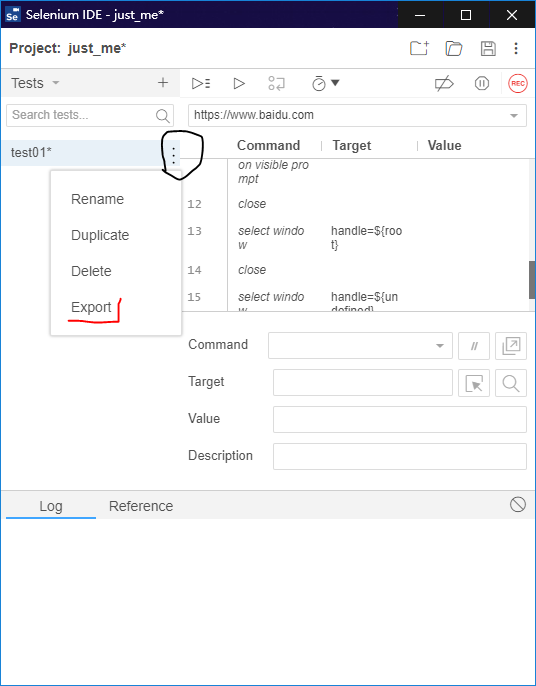
Task: Click the Command column header
Action: point(268,145)
